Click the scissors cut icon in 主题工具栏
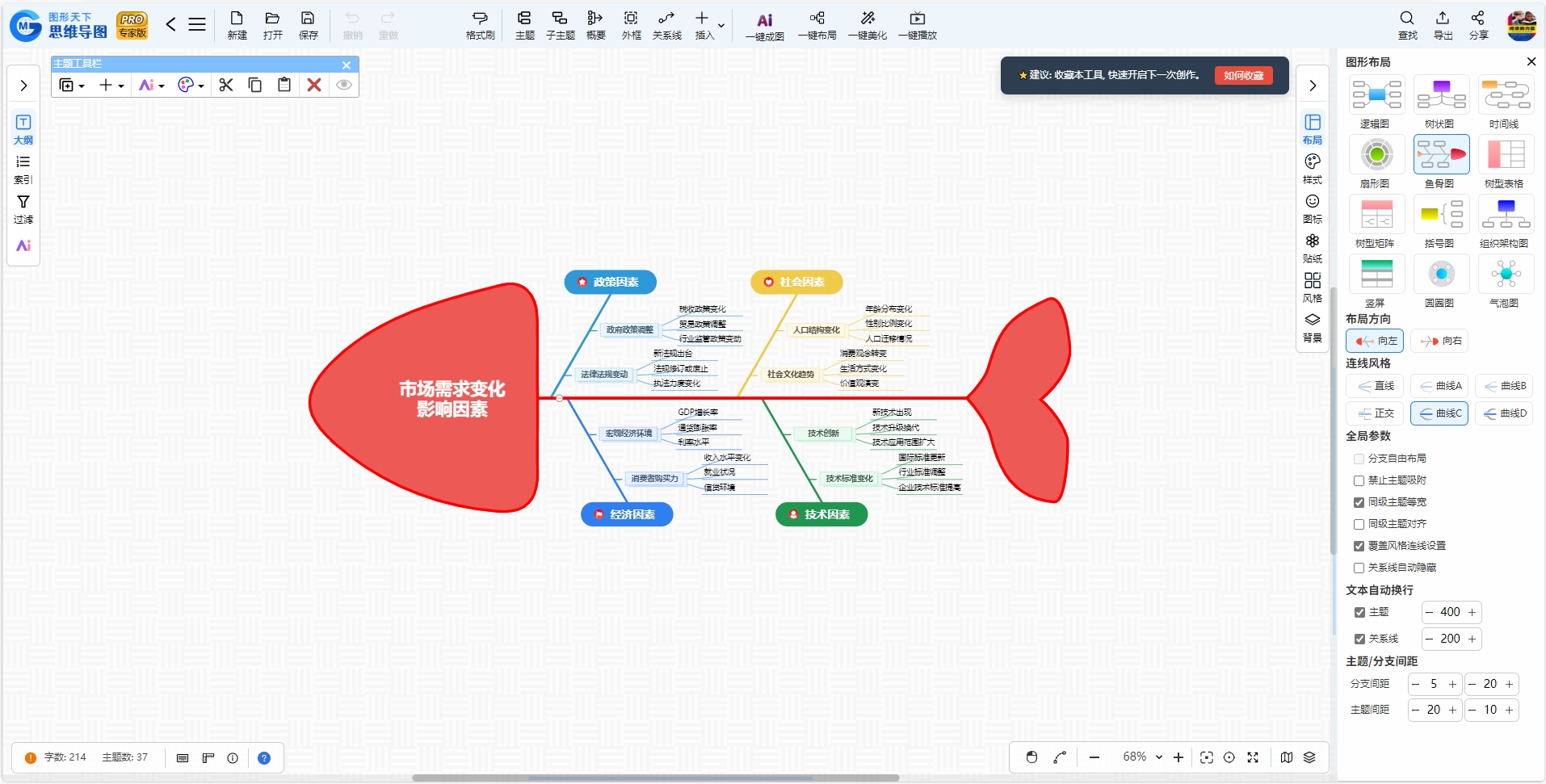This screenshot has height=784, width=1546. [x=225, y=85]
